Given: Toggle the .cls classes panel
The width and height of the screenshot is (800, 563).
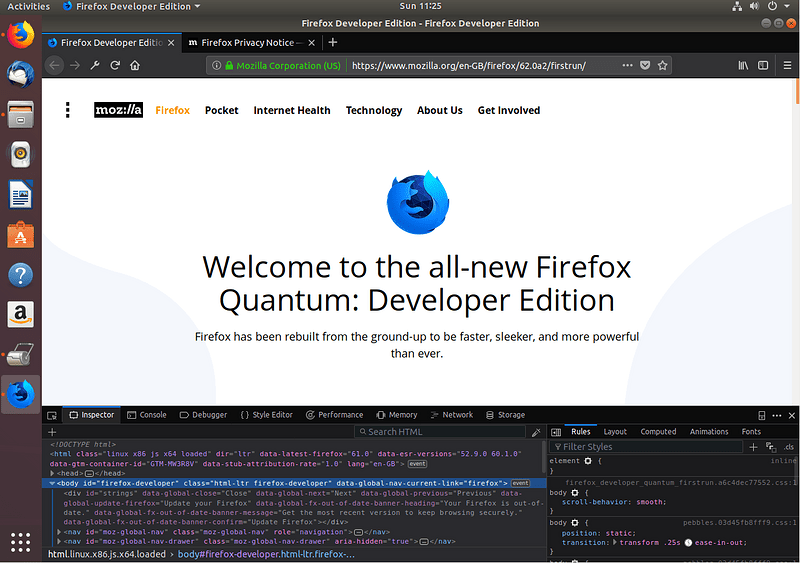Looking at the screenshot, I should coord(789,447).
